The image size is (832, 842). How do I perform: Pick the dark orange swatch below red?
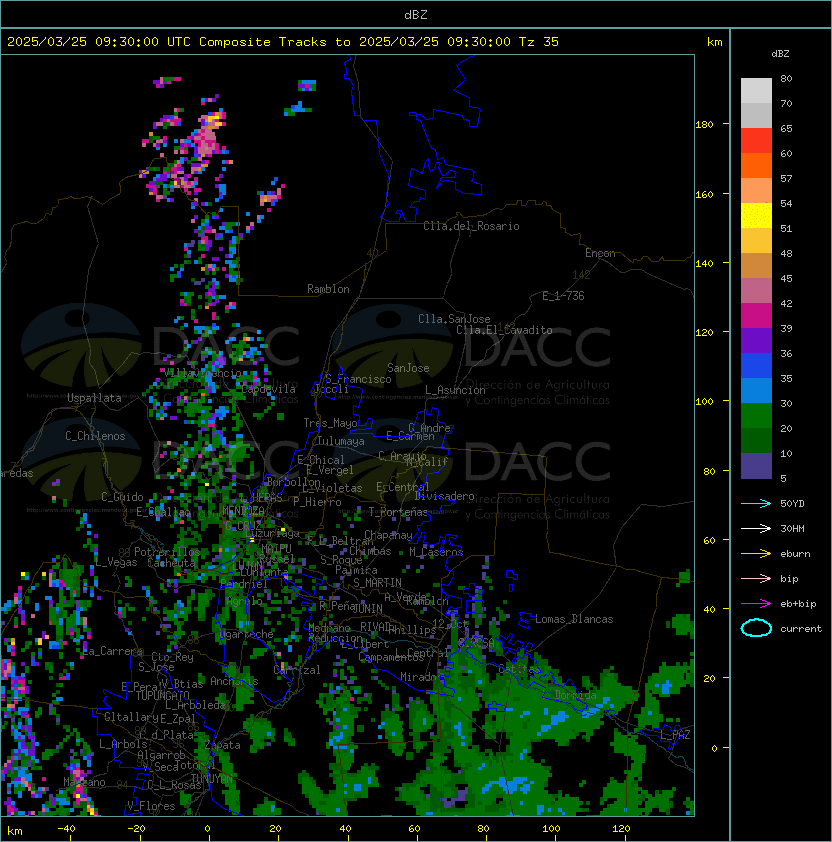coord(756,165)
